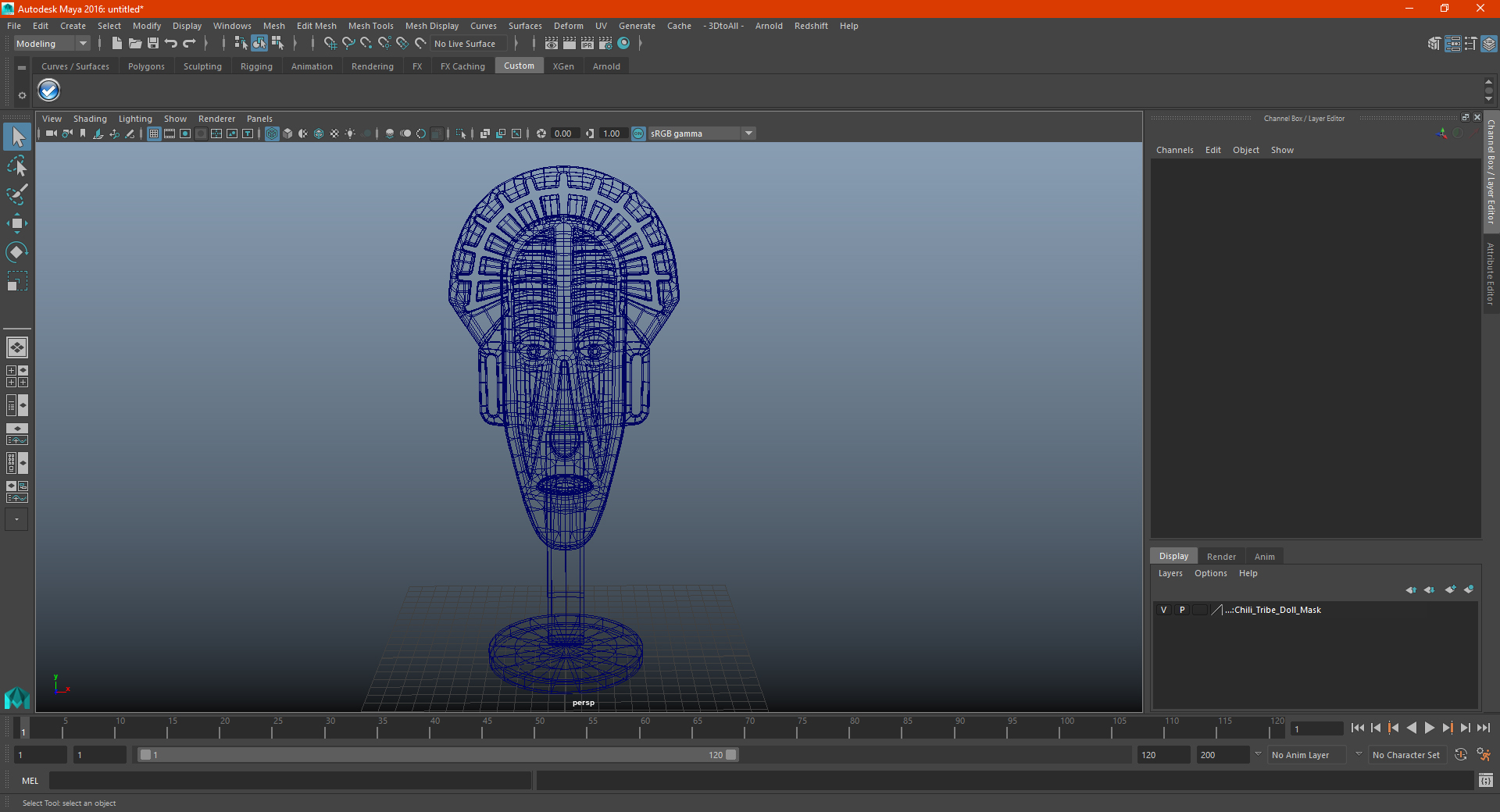Screen dimensions: 1500x812
Task: Redo the last undone action
Action: click(x=189, y=44)
